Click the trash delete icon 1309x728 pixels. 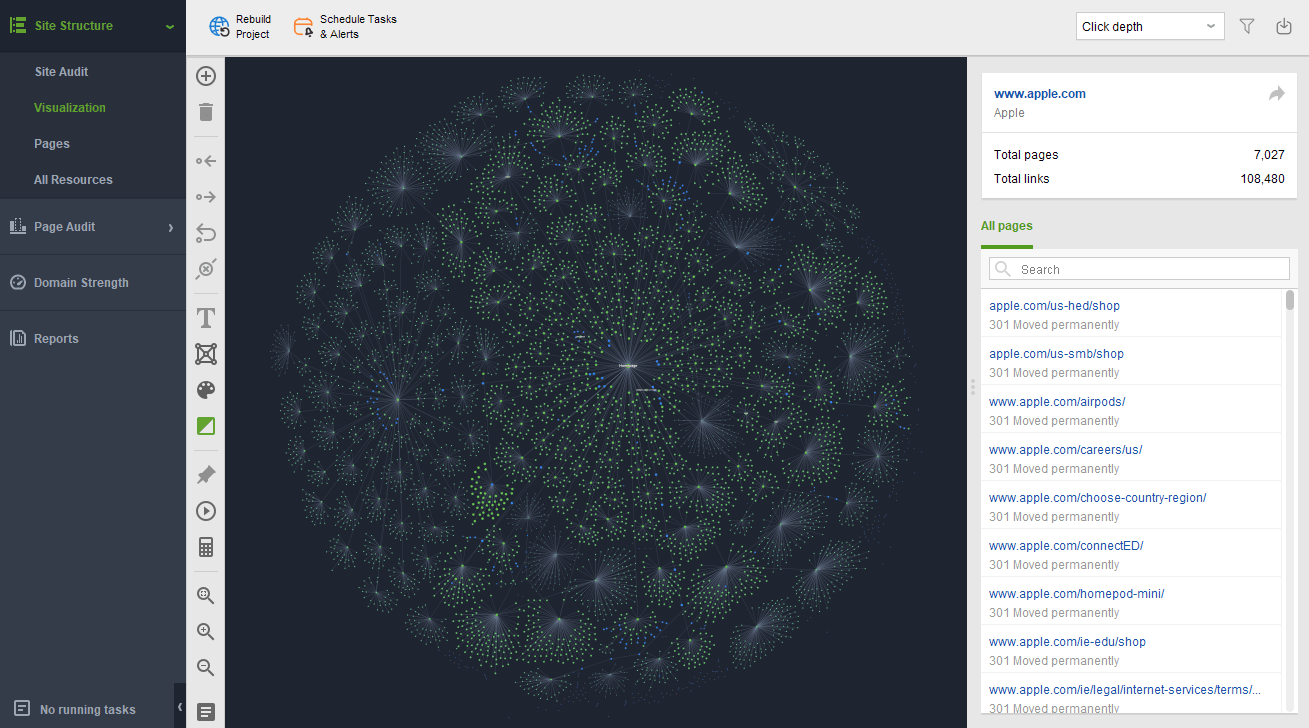coord(206,112)
